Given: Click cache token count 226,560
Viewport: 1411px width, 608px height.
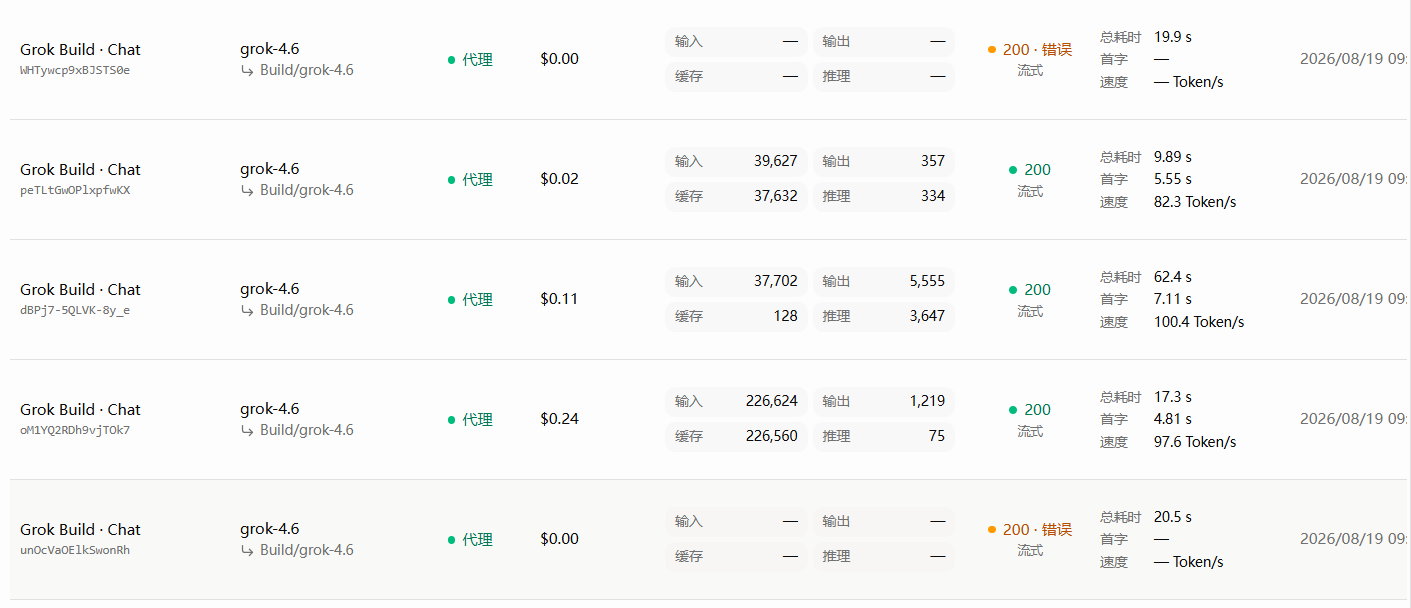Looking at the screenshot, I should (x=772, y=436).
